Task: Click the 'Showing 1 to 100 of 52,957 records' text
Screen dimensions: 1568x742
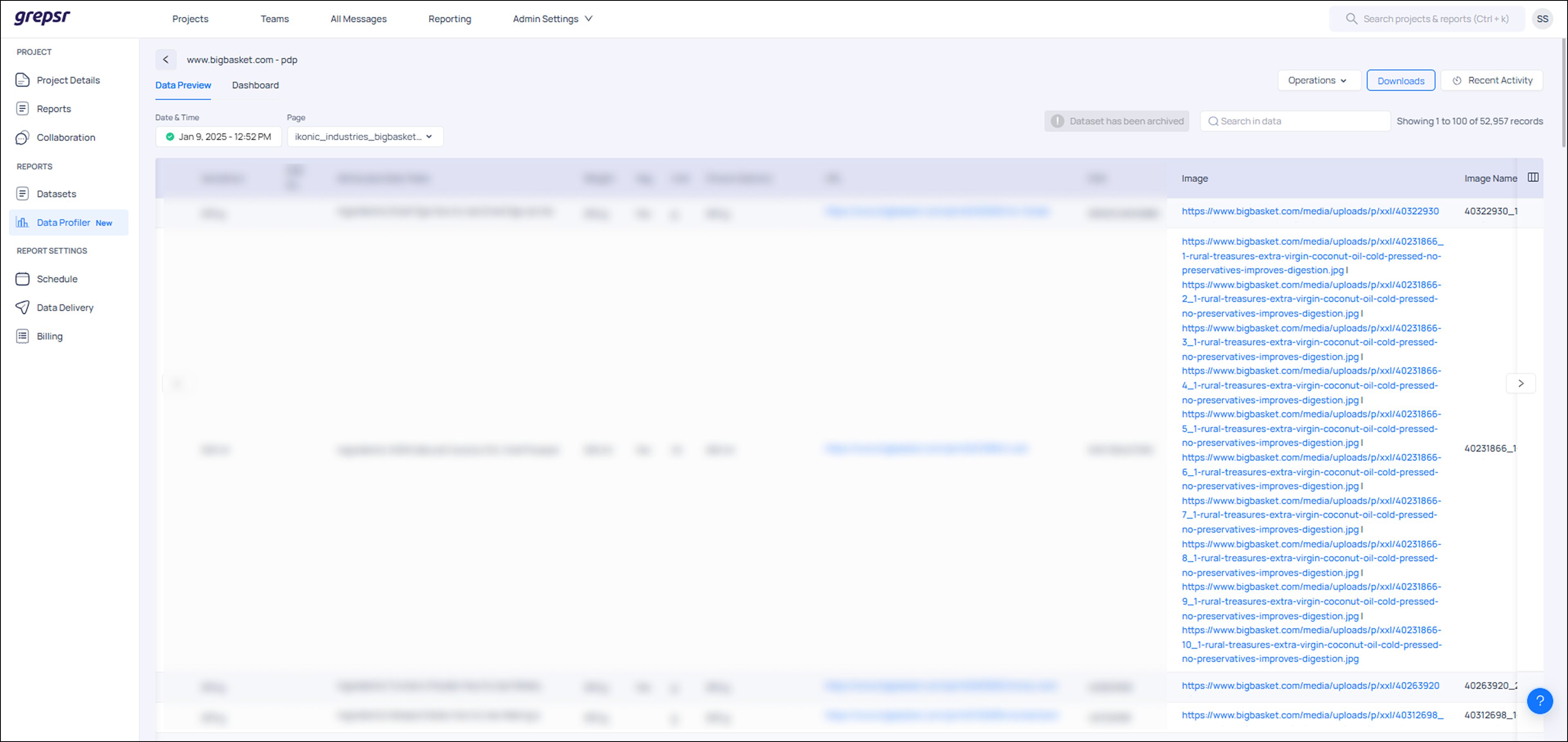Action: click(1469, 121)
